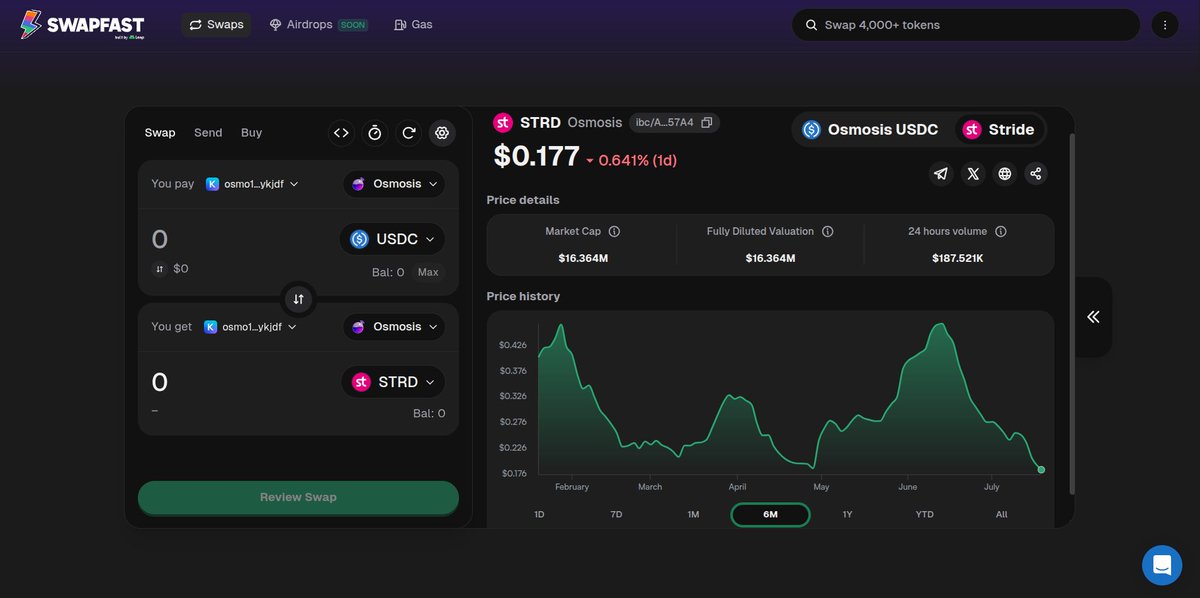The height and width of the screenshot is (598, 1200).
Task: Open the chat support bubble
Action: [1162, 565]
